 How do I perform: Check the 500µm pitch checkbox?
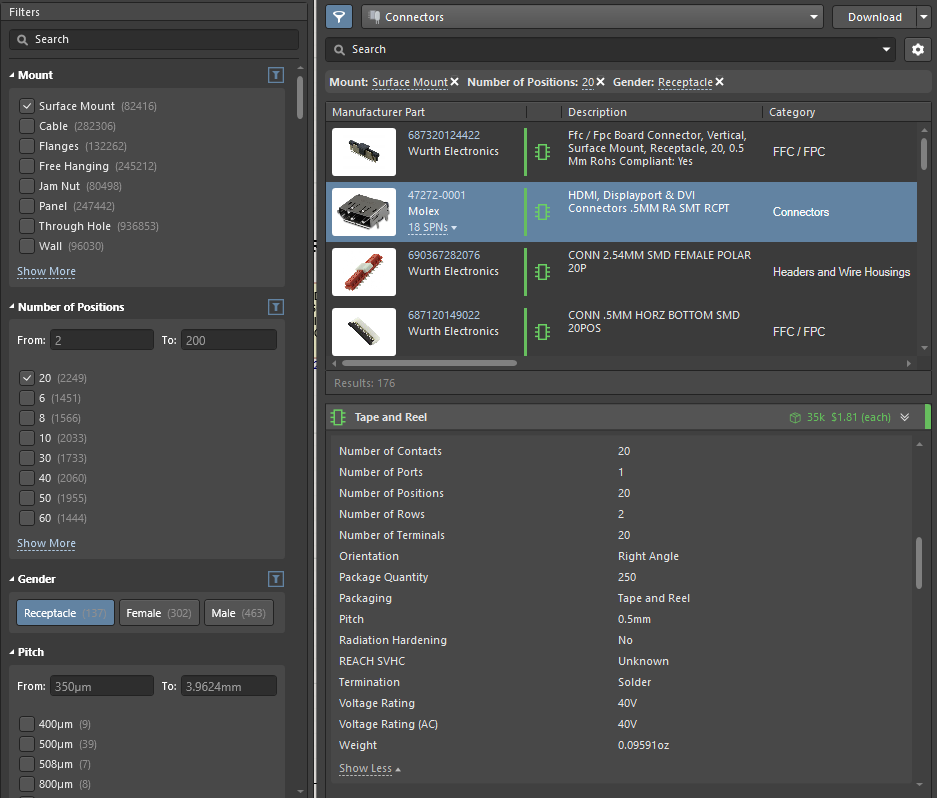coord(27,744)
